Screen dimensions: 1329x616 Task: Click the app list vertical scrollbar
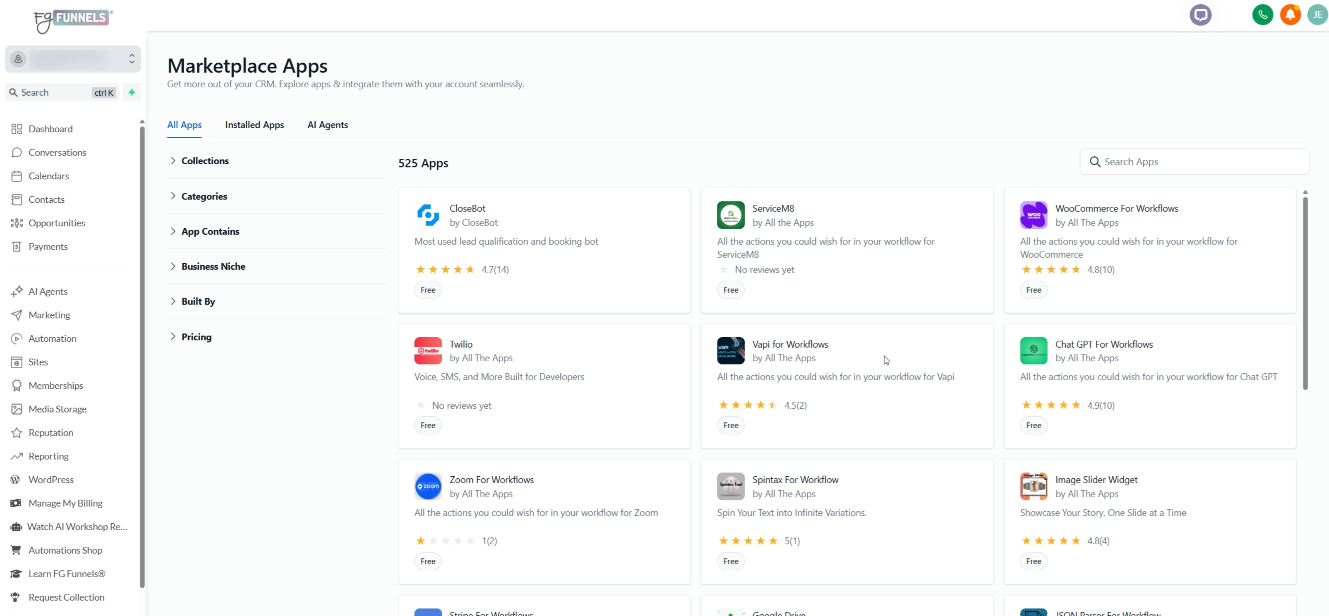click(x=1305, y=292)
